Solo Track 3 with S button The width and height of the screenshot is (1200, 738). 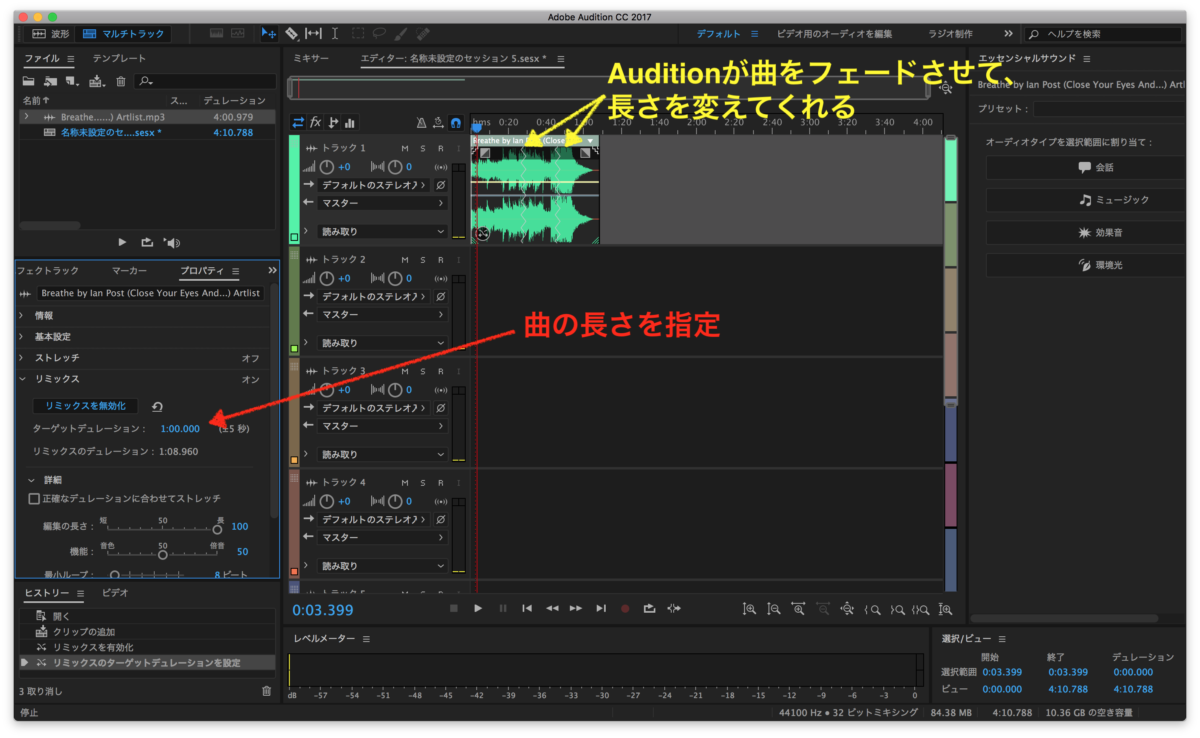pos(422,371)
